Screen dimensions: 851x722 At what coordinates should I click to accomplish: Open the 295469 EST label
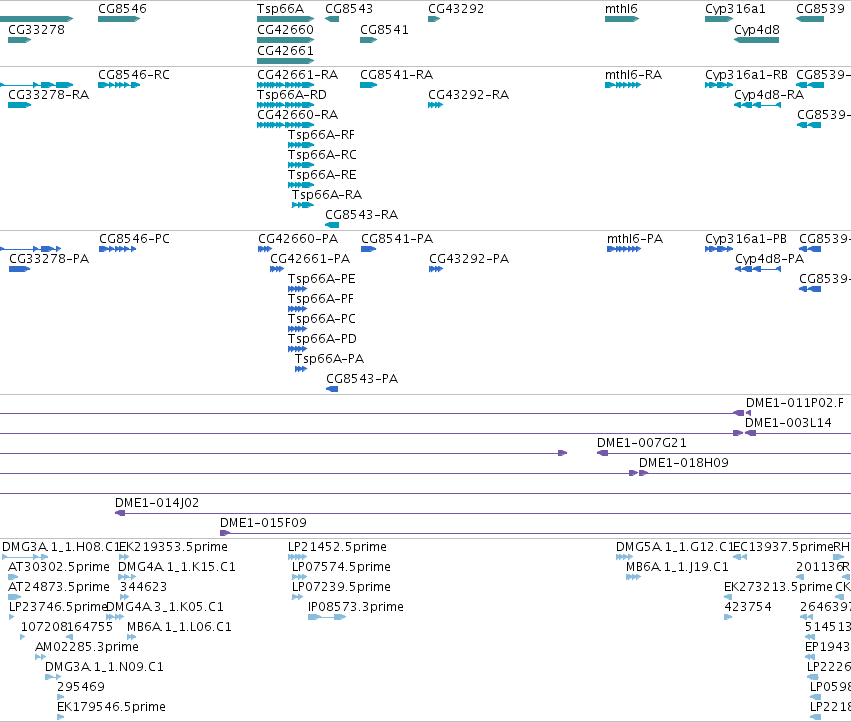click(81, 687)
